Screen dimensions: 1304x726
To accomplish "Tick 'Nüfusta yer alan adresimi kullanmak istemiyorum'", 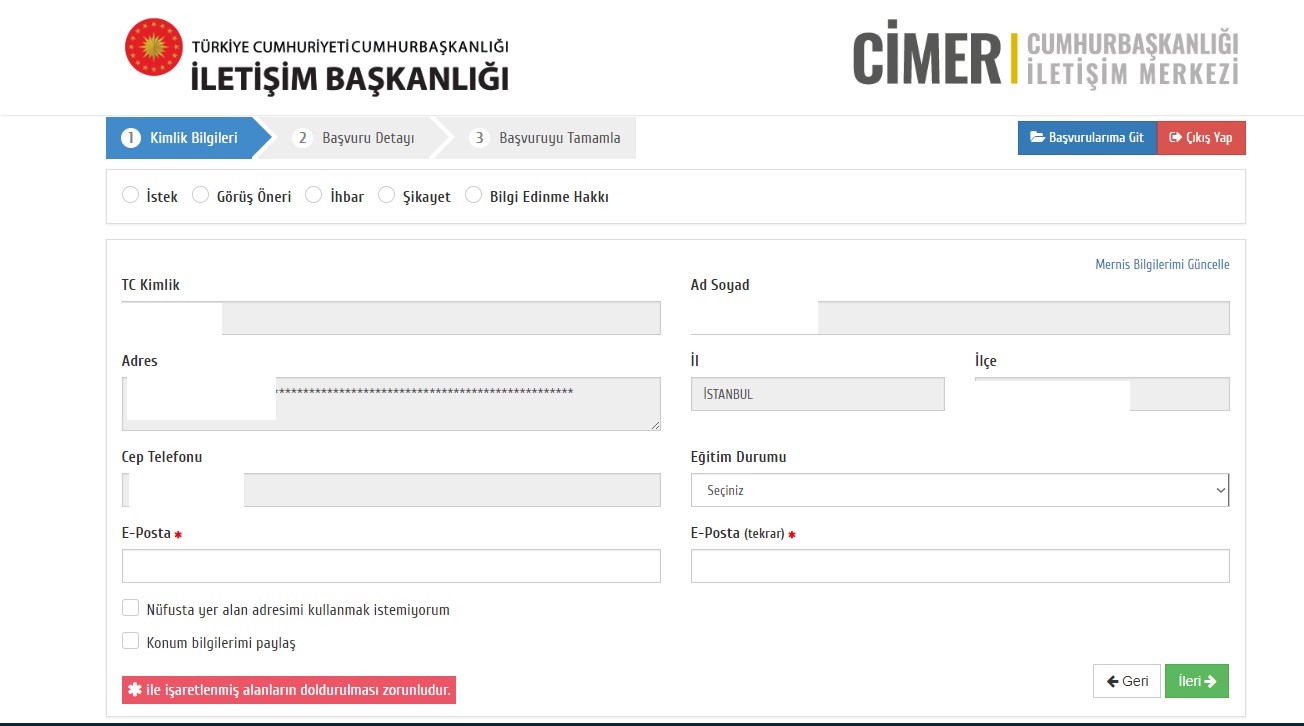I will pyautogui.click(x=130, y=608).
